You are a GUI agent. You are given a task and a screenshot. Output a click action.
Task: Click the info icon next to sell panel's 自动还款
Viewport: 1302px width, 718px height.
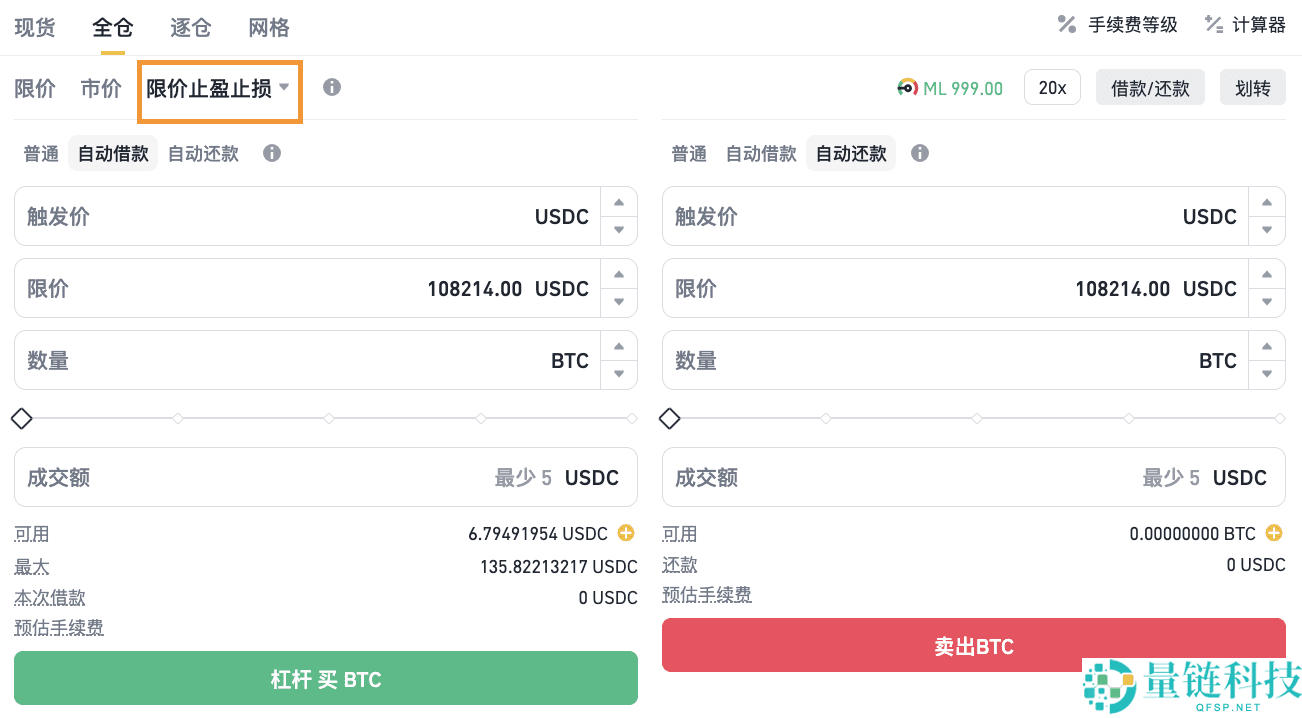(x=919, y=152)
